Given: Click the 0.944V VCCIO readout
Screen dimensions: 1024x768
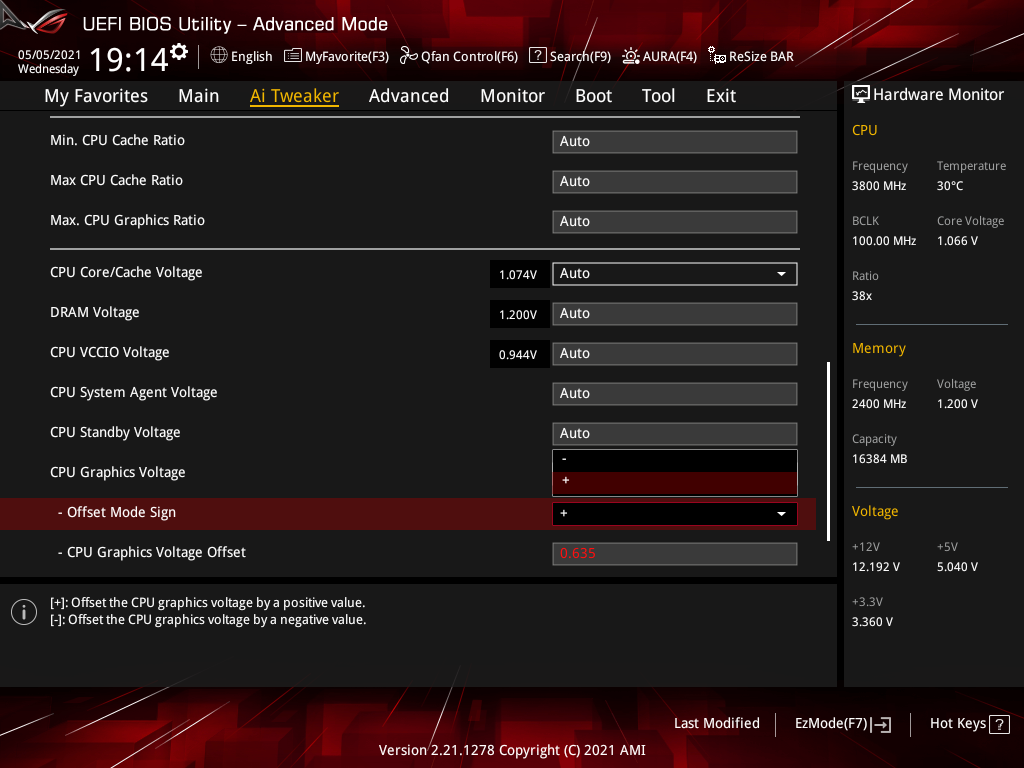Looking at the screenshot, I should [518, 355].
